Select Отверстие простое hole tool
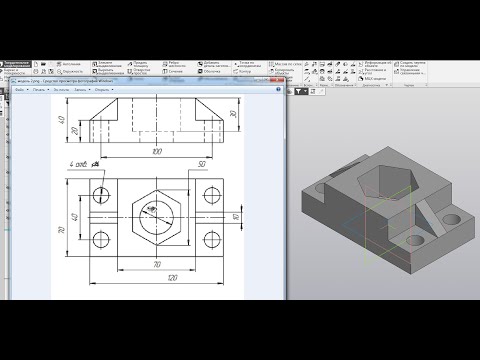Viewport: 480px width, 360px height. [x=139, y=71]
